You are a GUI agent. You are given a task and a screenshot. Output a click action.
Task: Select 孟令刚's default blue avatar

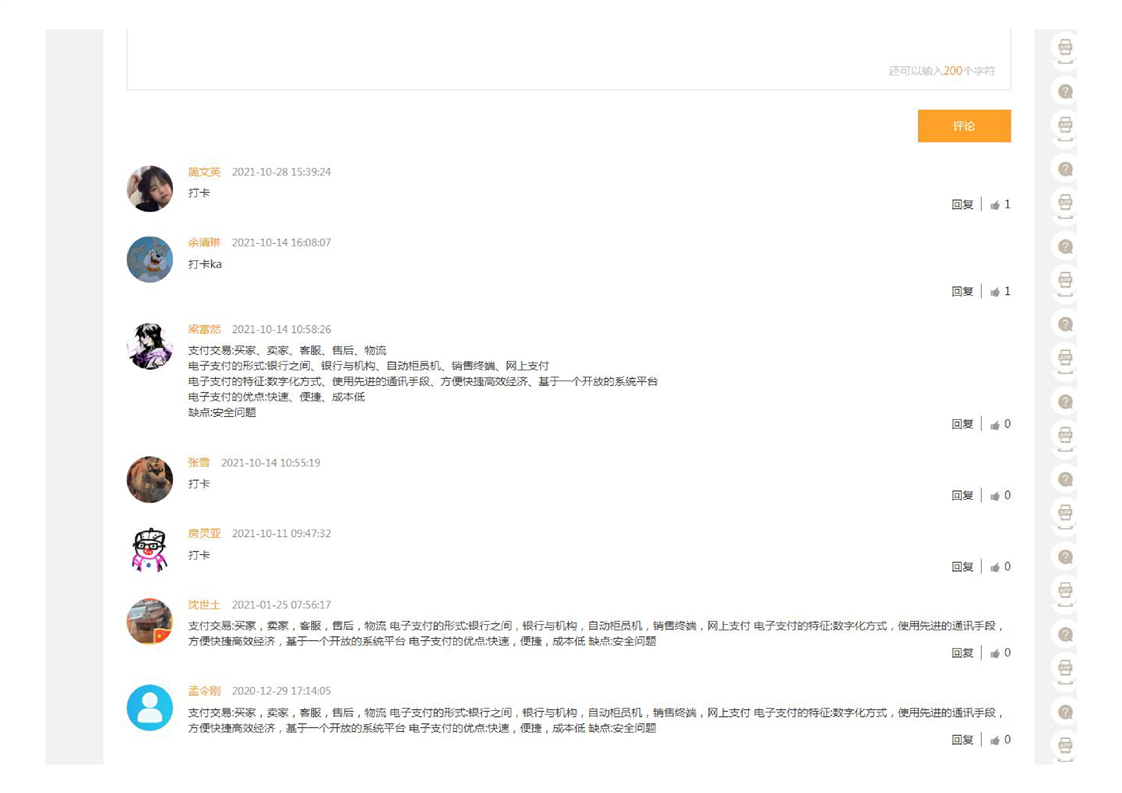(x=150, y=708)
